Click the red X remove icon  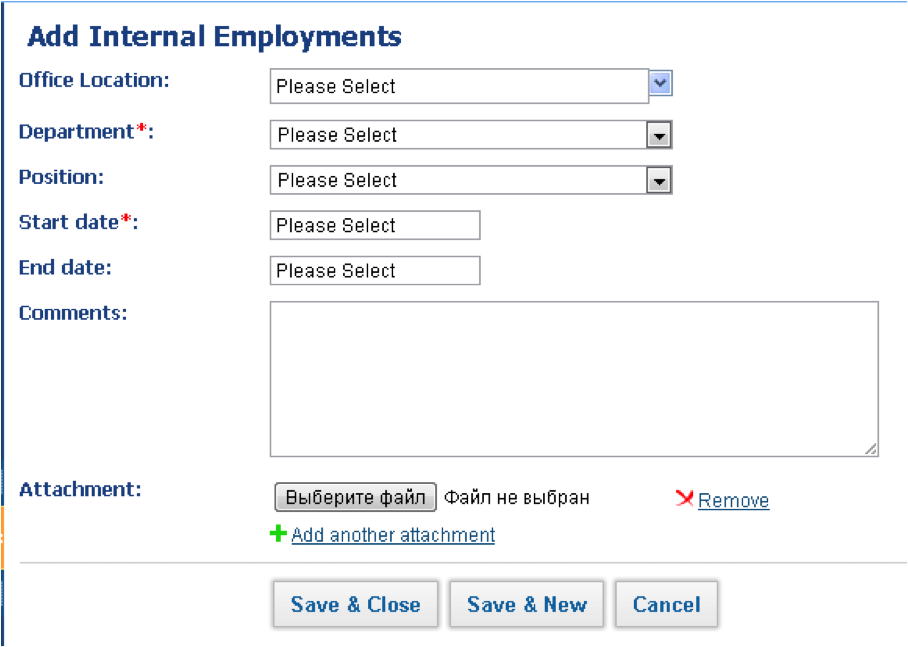coord(684,498)
